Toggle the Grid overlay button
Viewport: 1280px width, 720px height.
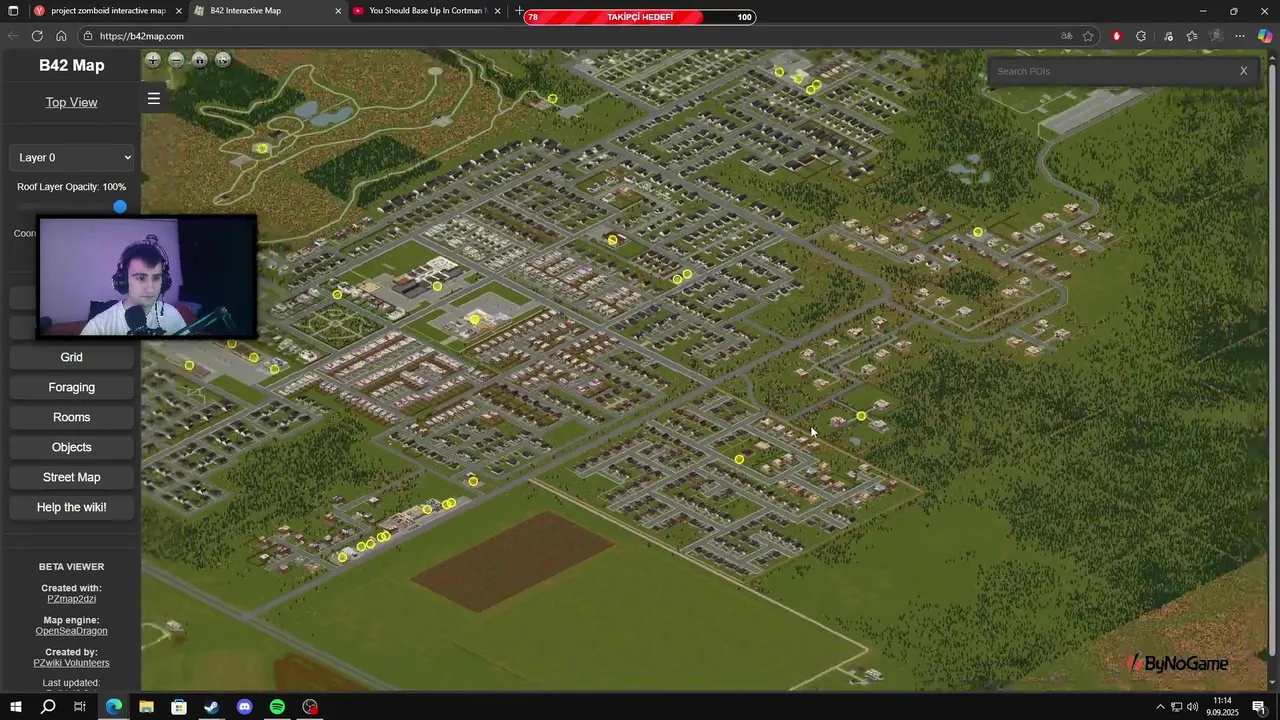pos(71,357)
